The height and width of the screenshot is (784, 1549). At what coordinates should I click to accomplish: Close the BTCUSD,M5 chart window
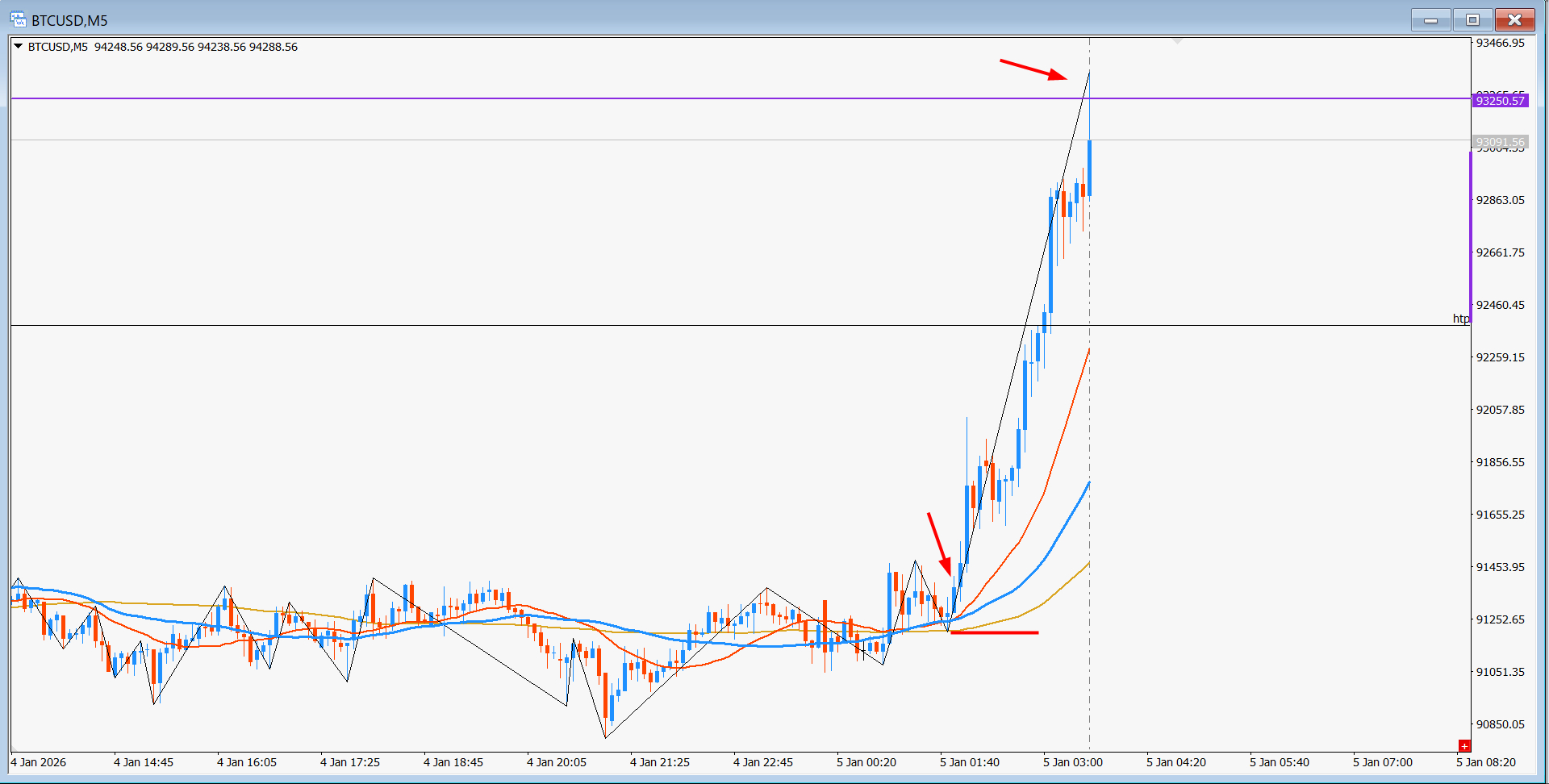[x=1514, y=20]
